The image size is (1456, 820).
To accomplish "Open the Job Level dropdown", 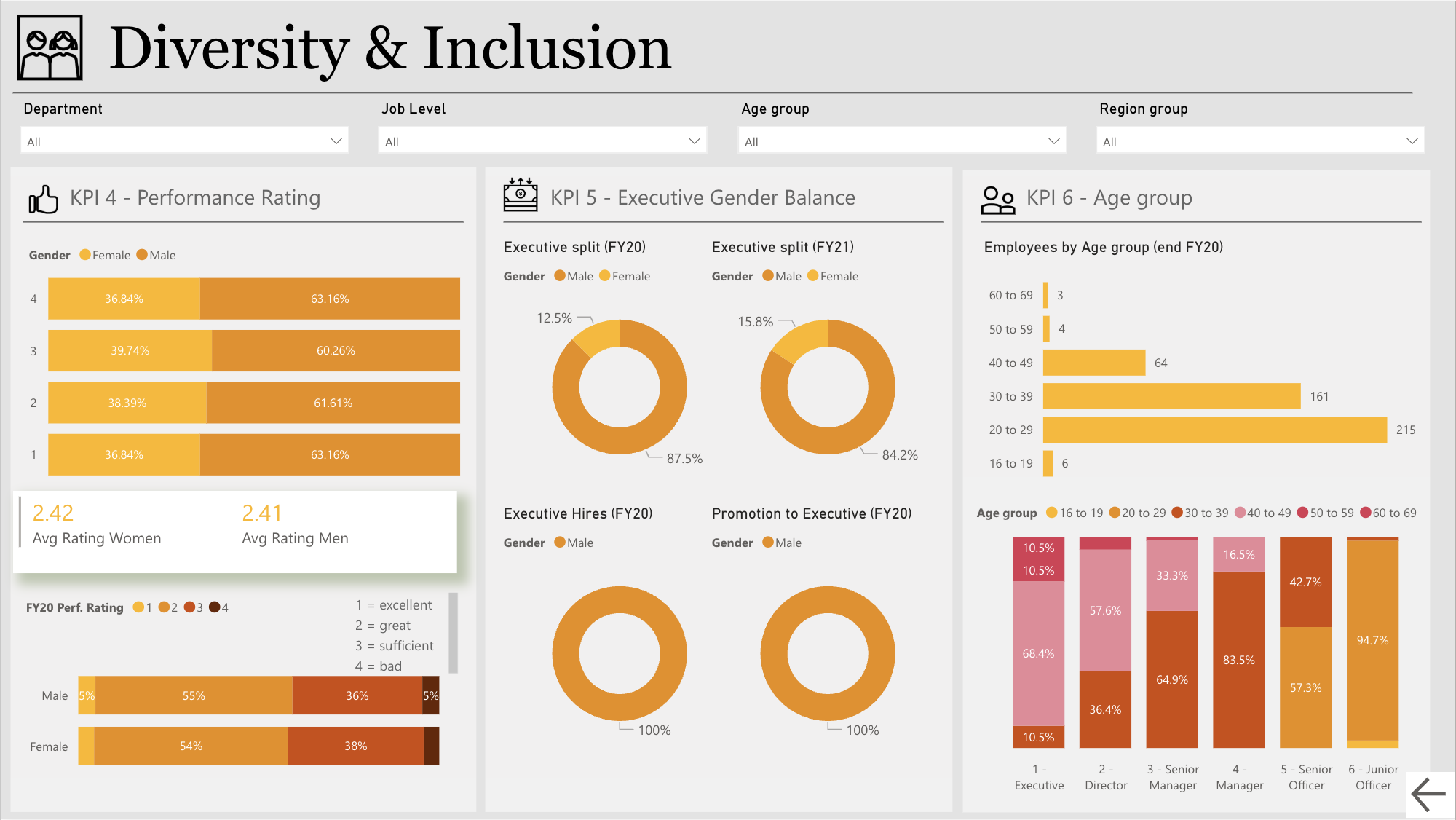I will 542,141.
